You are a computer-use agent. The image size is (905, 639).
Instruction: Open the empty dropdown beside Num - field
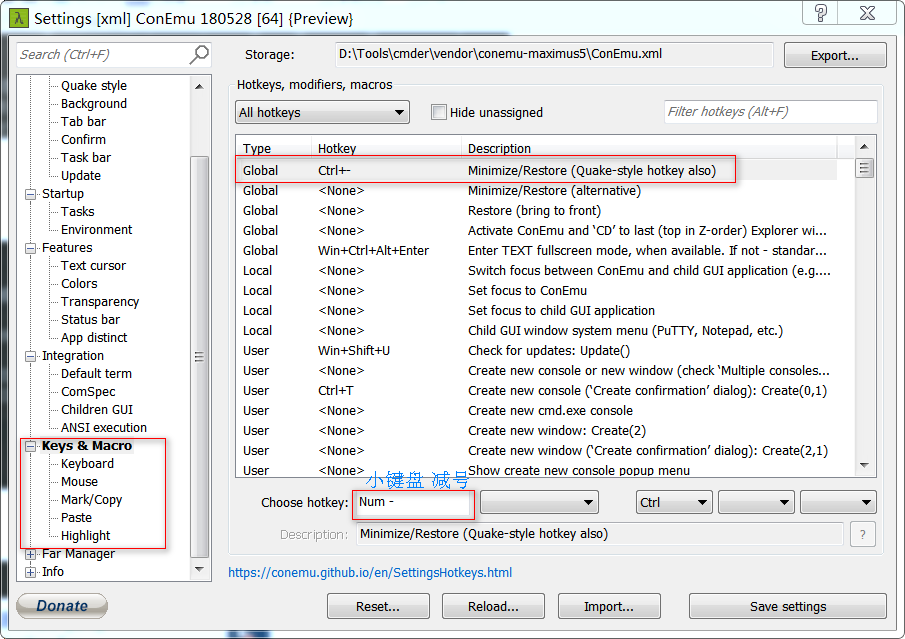539,502
